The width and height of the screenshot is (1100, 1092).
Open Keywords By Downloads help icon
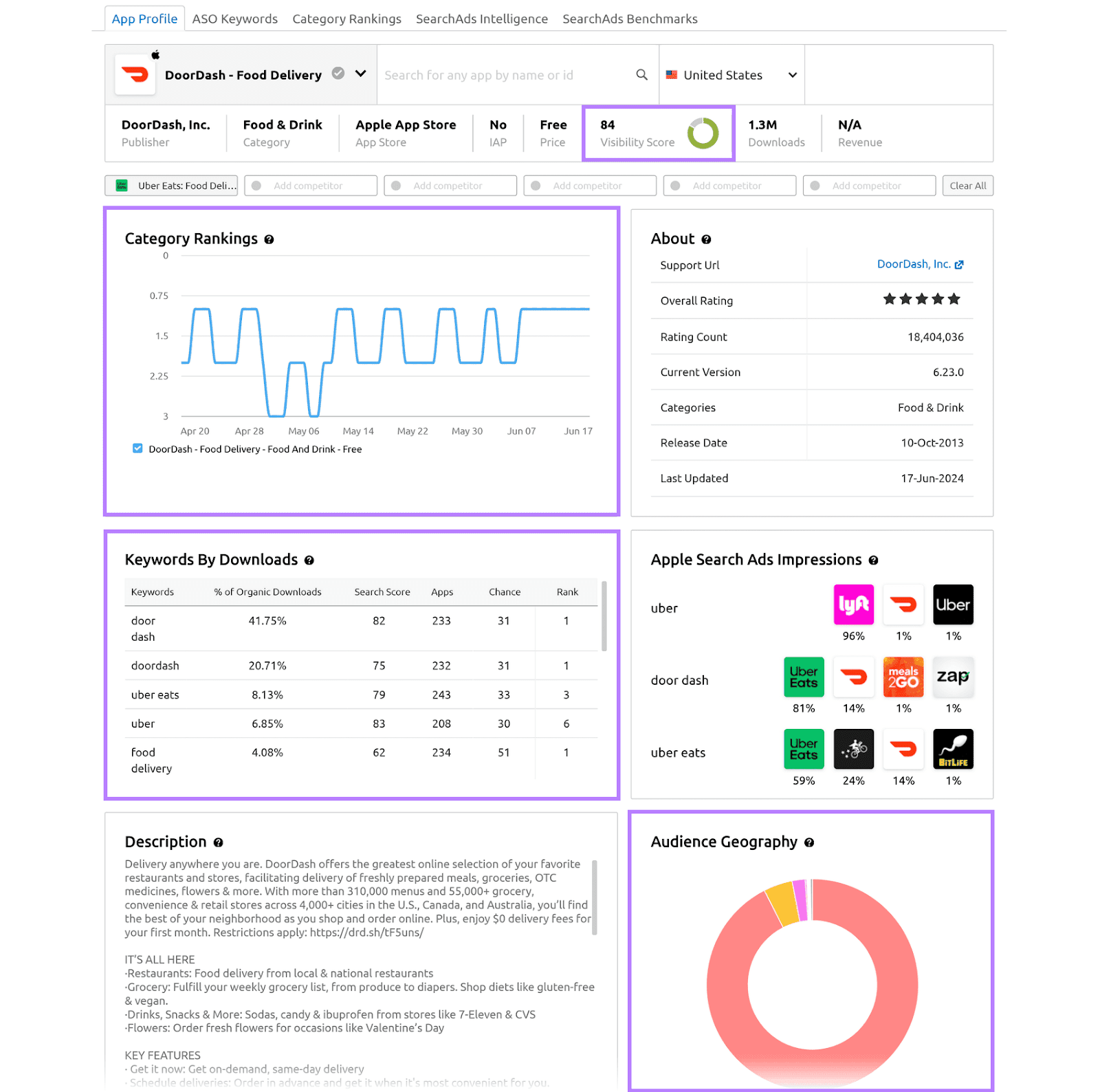coord(309,560)
